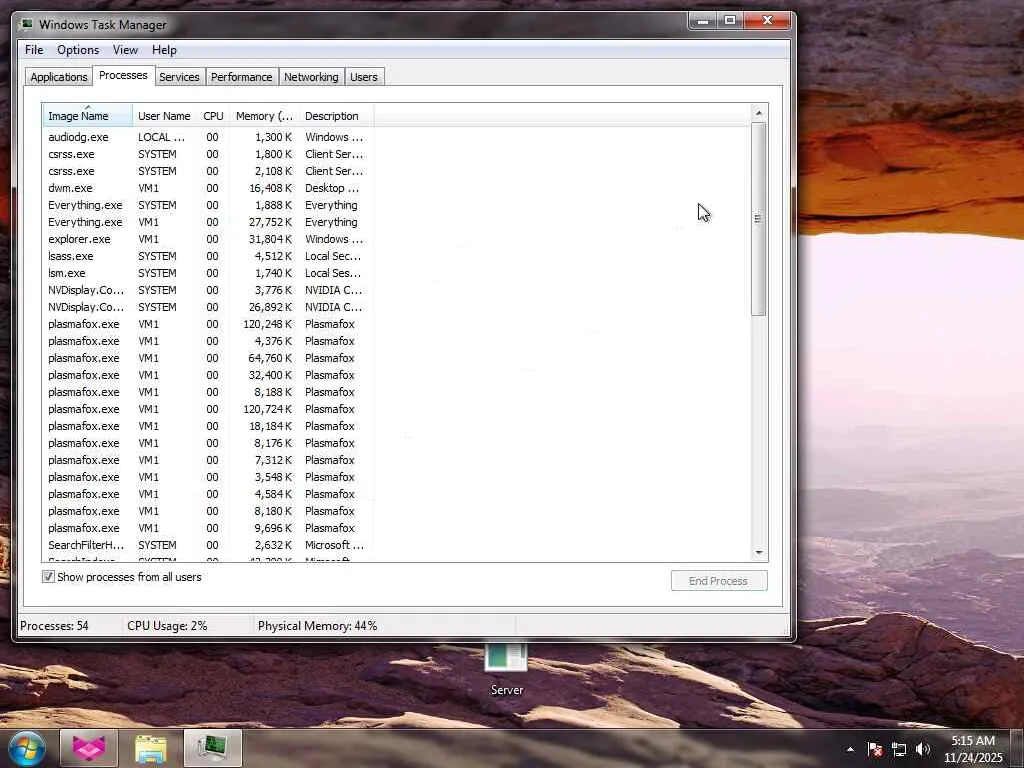
Task: Switch to the Performance tab
Action: click(242, 77)
